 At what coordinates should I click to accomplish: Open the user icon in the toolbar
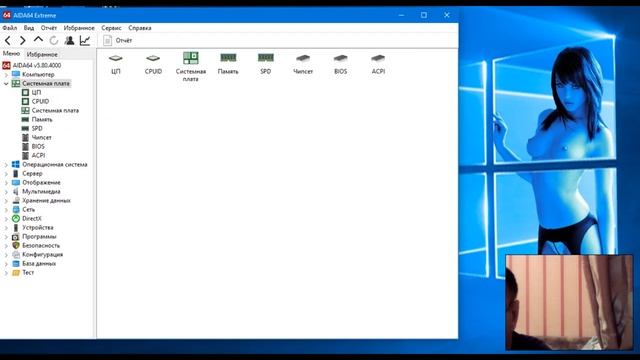pyautogui.click(x=69, y=40)
